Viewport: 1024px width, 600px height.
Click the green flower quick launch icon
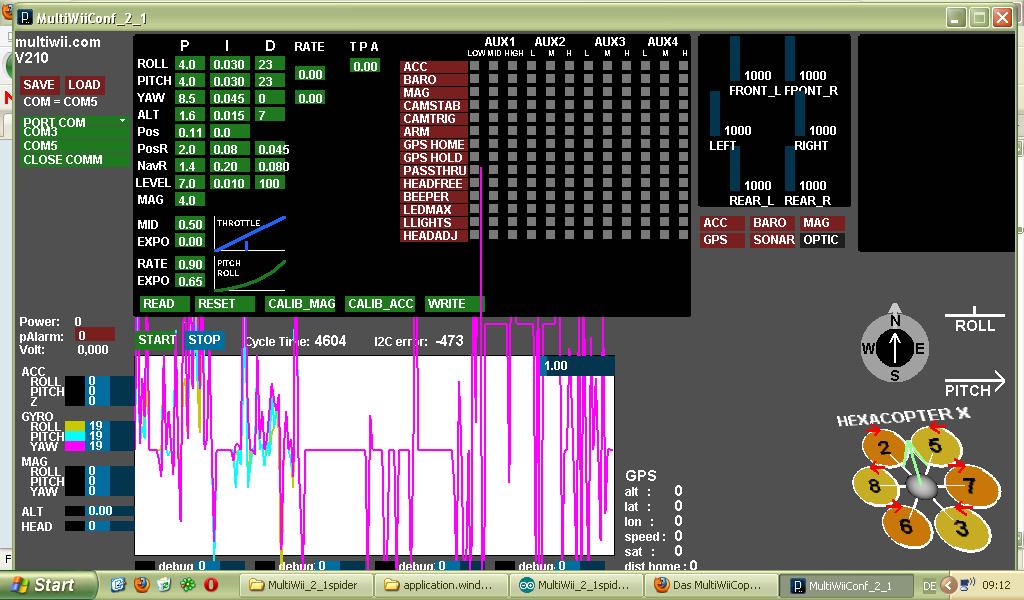click(187, 584)
